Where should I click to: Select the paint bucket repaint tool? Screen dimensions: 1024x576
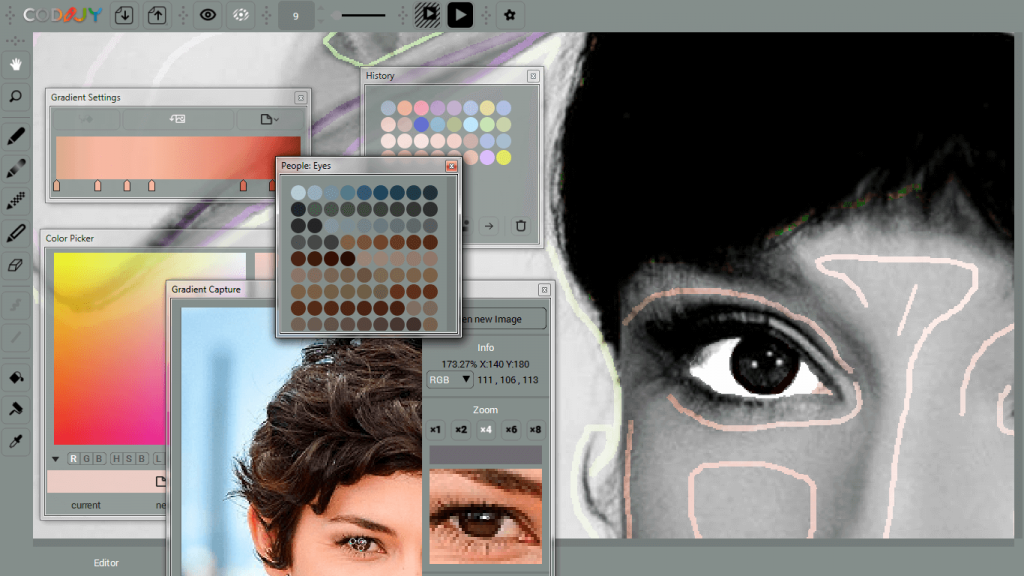[x=16, y=377]
